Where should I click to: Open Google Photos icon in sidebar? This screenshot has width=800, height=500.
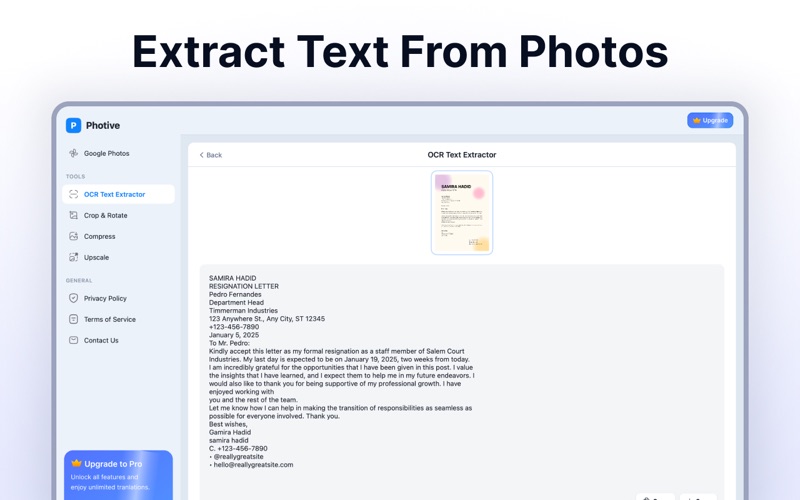[73, 153]
